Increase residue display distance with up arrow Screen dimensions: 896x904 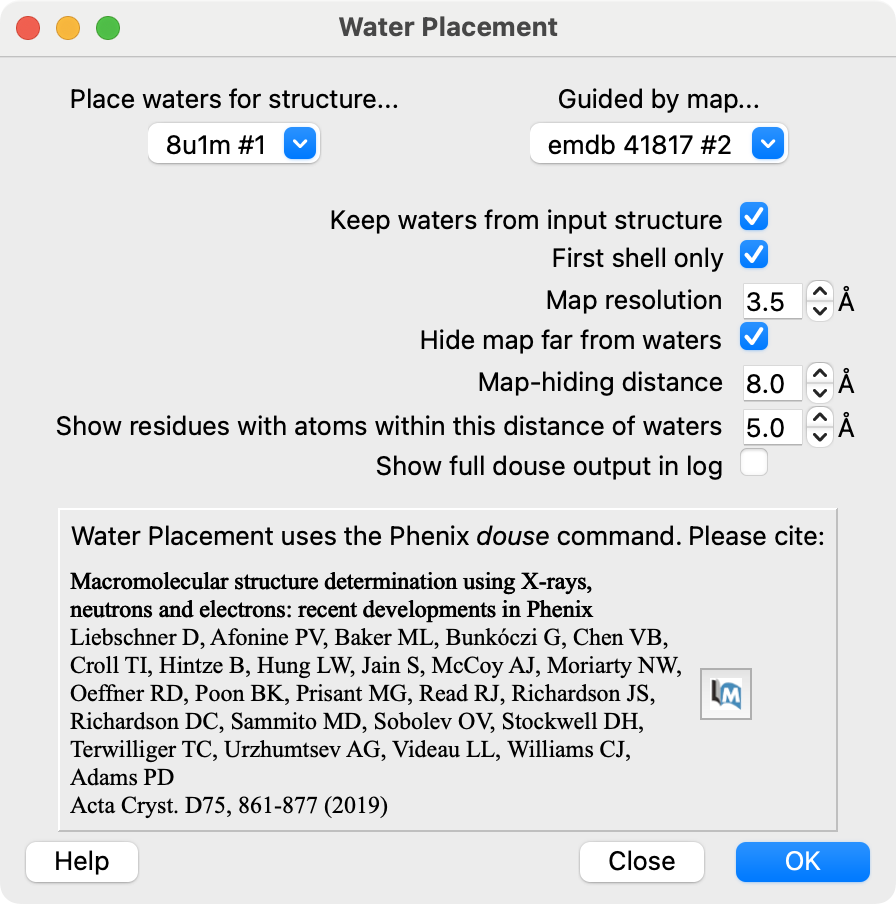click(819, 418)
